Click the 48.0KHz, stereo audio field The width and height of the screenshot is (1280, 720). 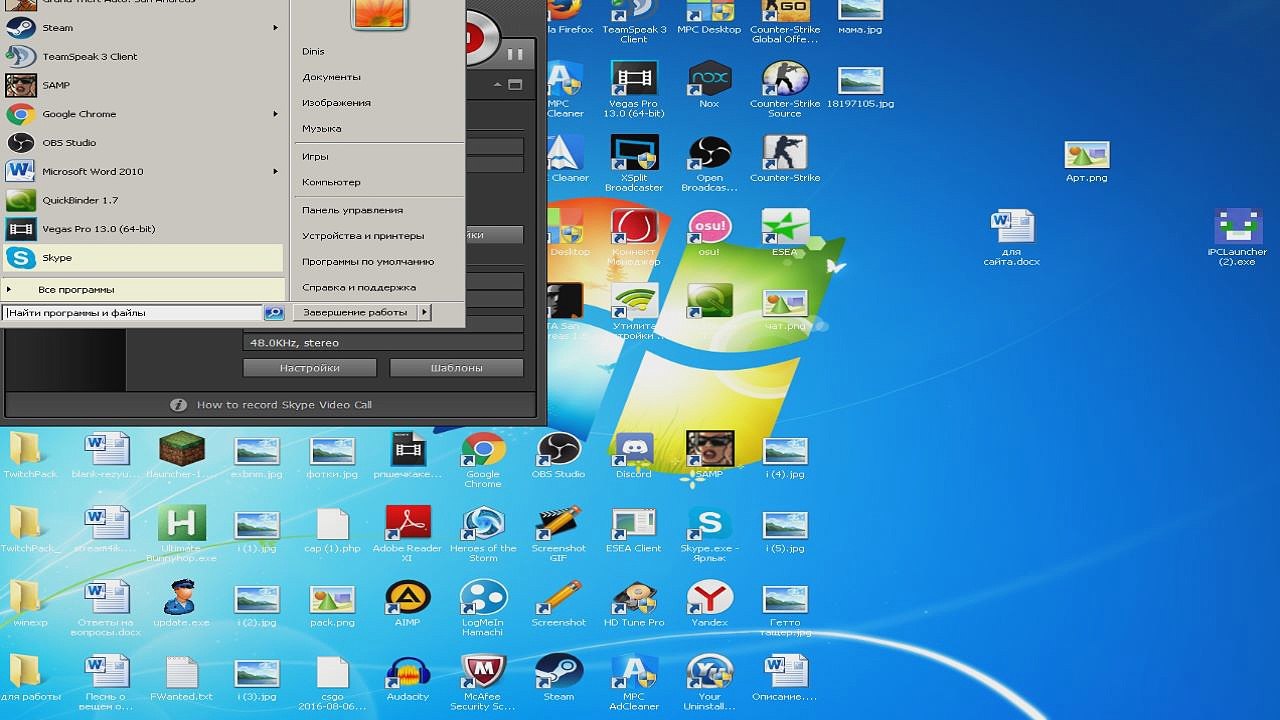coord(383,343)
